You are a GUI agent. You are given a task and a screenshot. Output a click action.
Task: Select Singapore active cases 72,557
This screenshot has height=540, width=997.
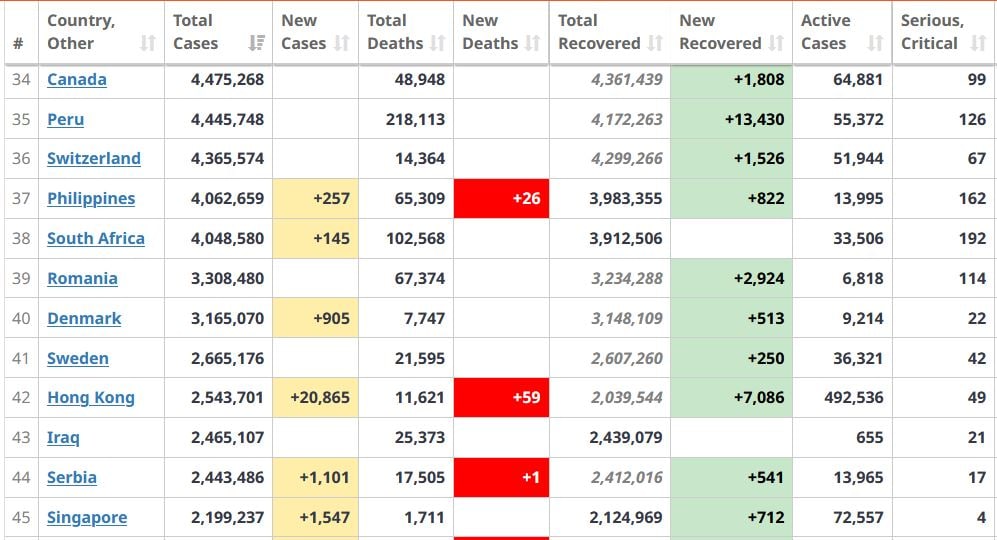(x=858, y=518)
